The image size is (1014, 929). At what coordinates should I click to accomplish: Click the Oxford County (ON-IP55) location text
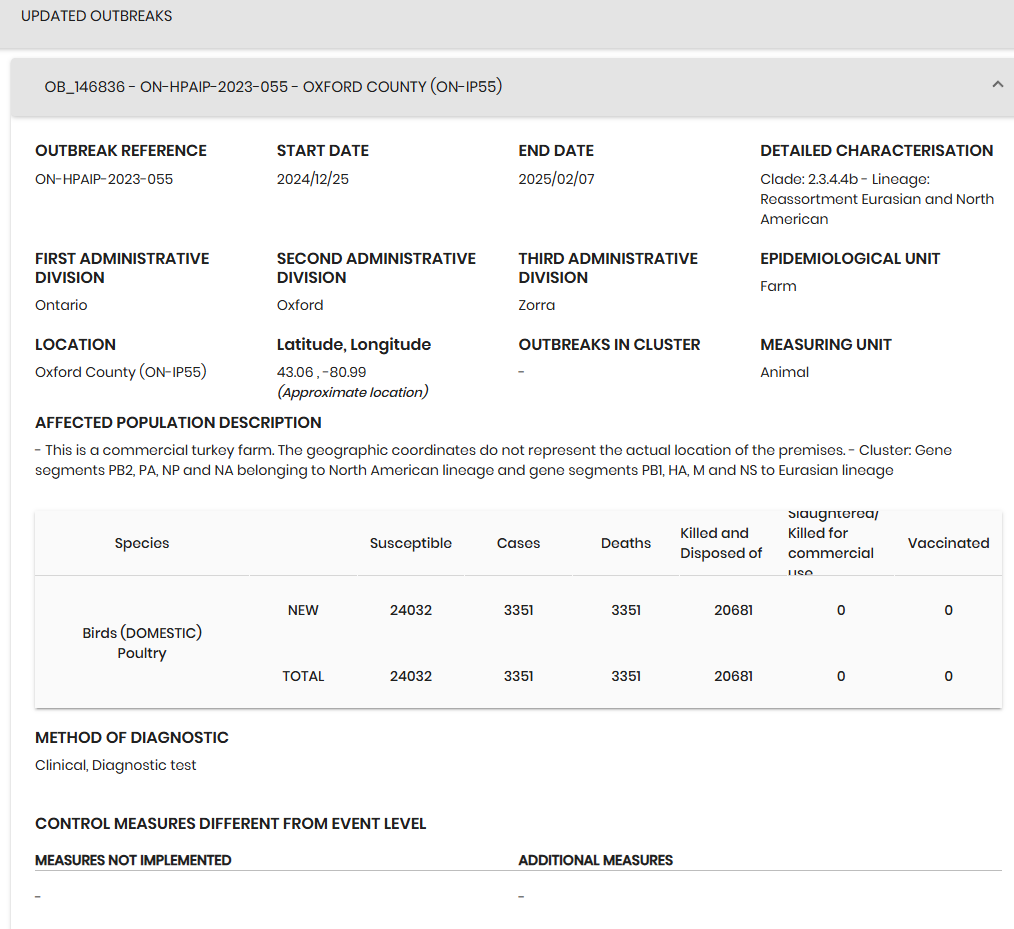[121, 372]
